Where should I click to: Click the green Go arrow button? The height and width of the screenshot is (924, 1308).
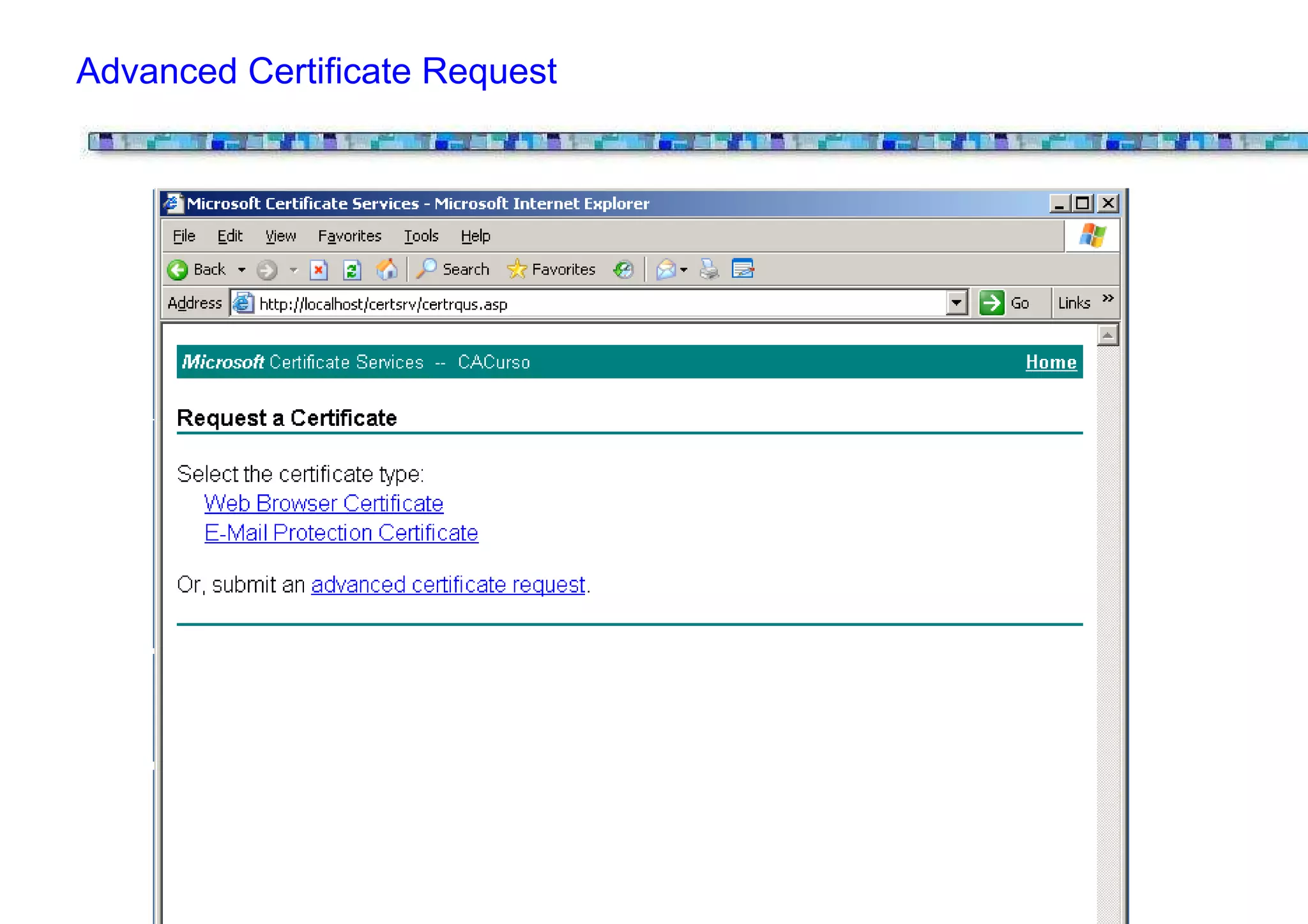click(992, 303)
